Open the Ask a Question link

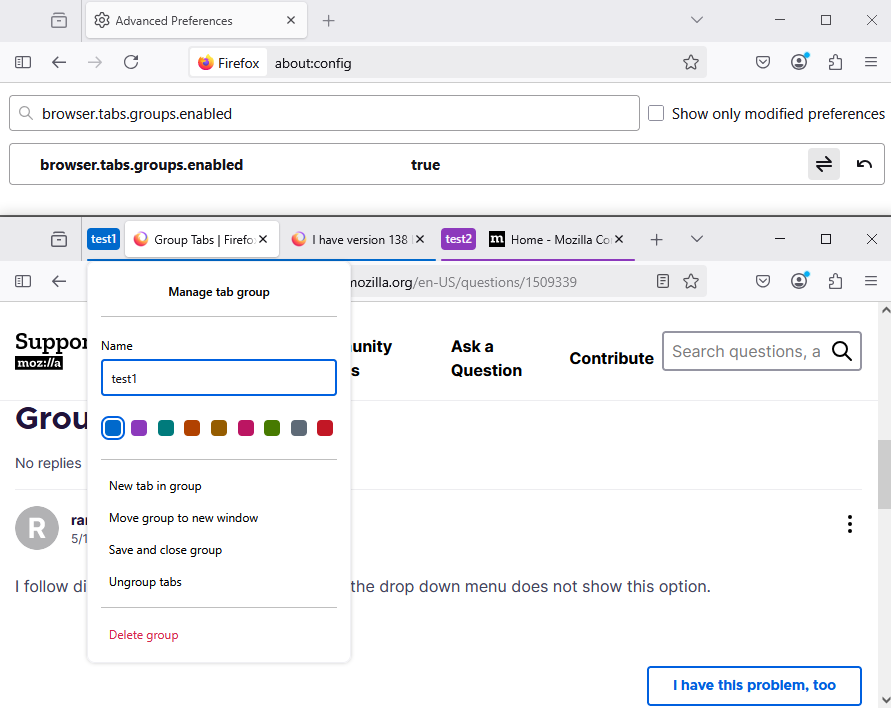(486, 358)
